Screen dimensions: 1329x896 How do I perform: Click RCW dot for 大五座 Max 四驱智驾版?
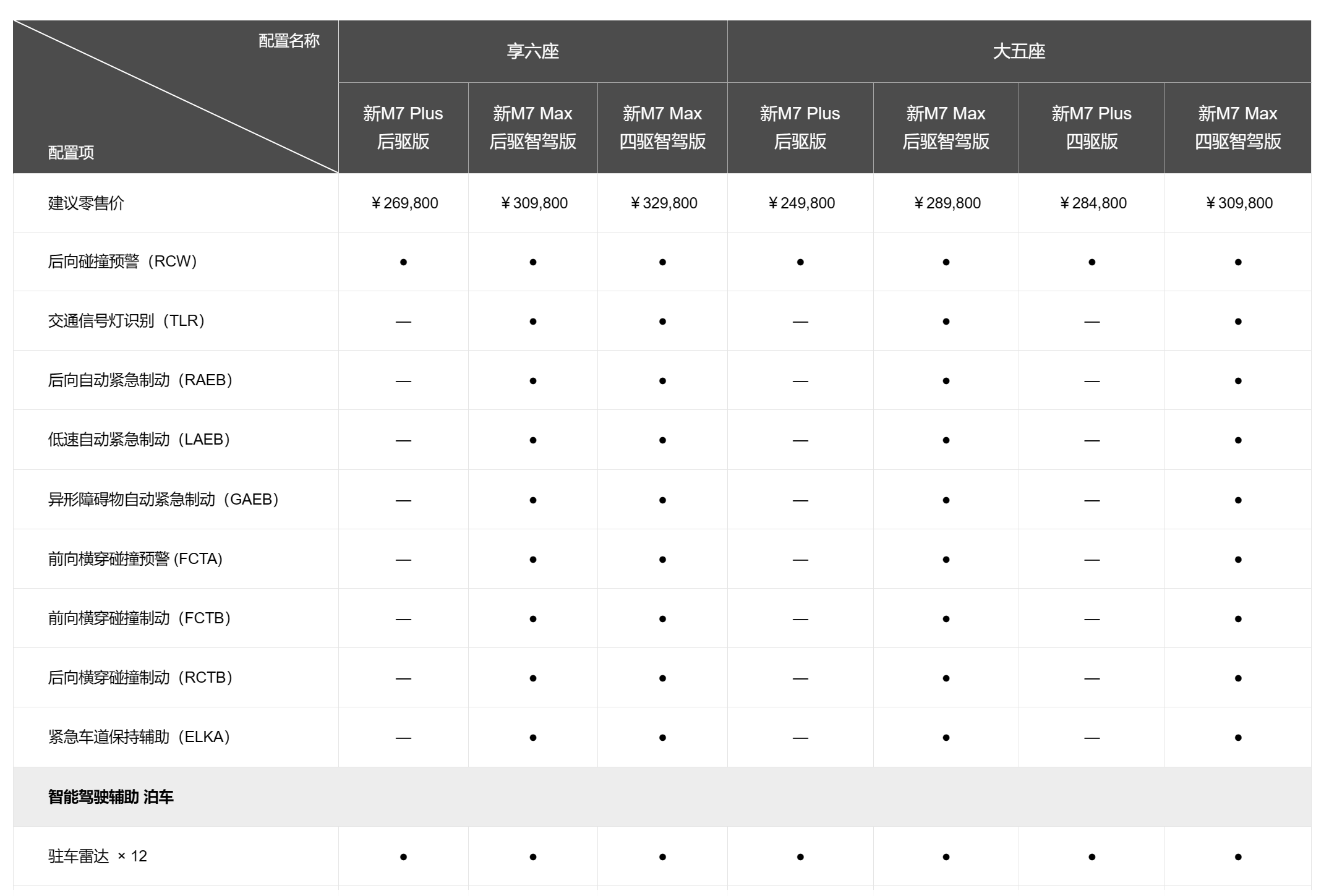click(x=1237, y=262)
